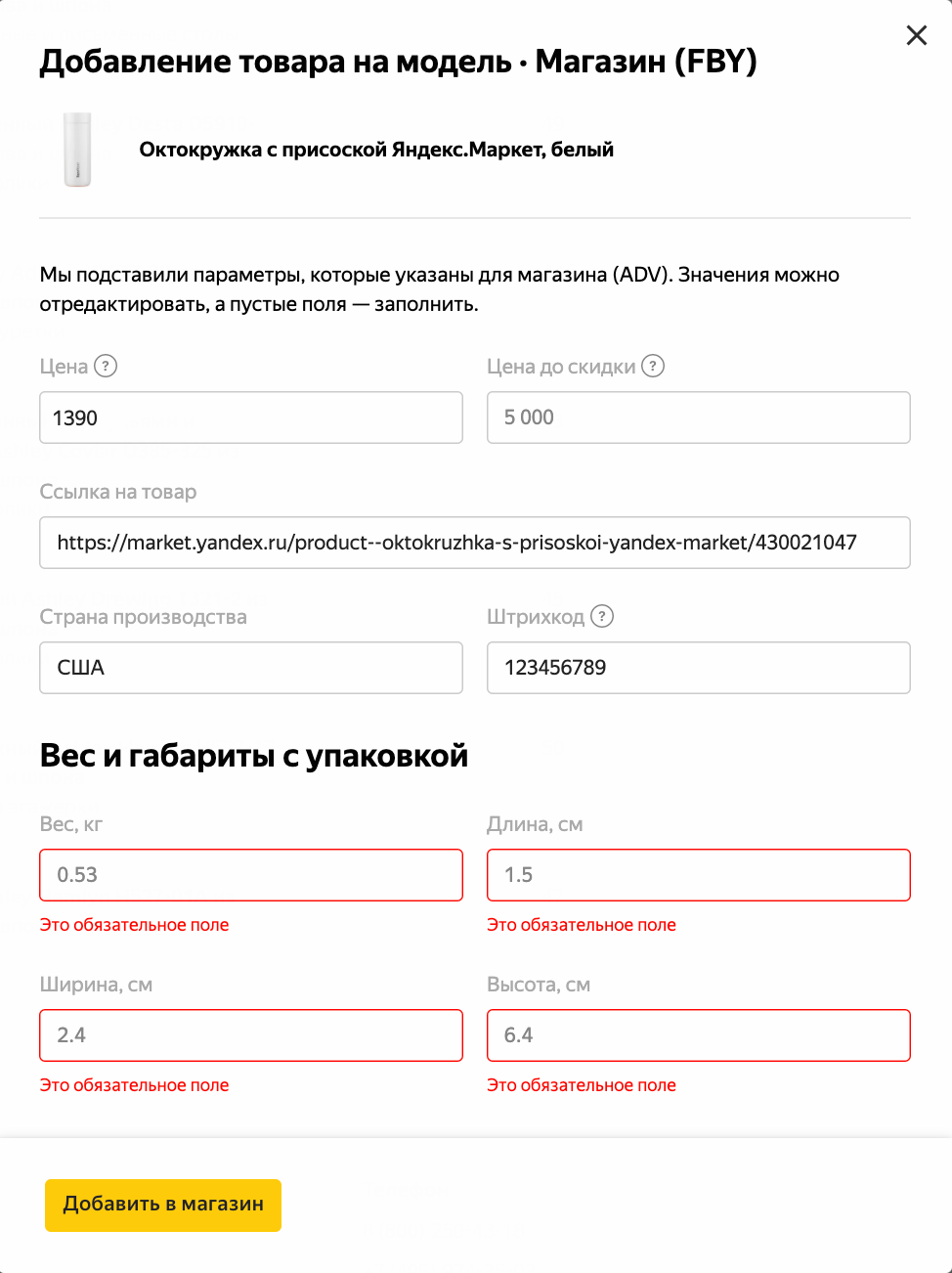Screen dimensions: 952x1273
Task: Focus the Длина, см input field
Action: pos(698,875)
